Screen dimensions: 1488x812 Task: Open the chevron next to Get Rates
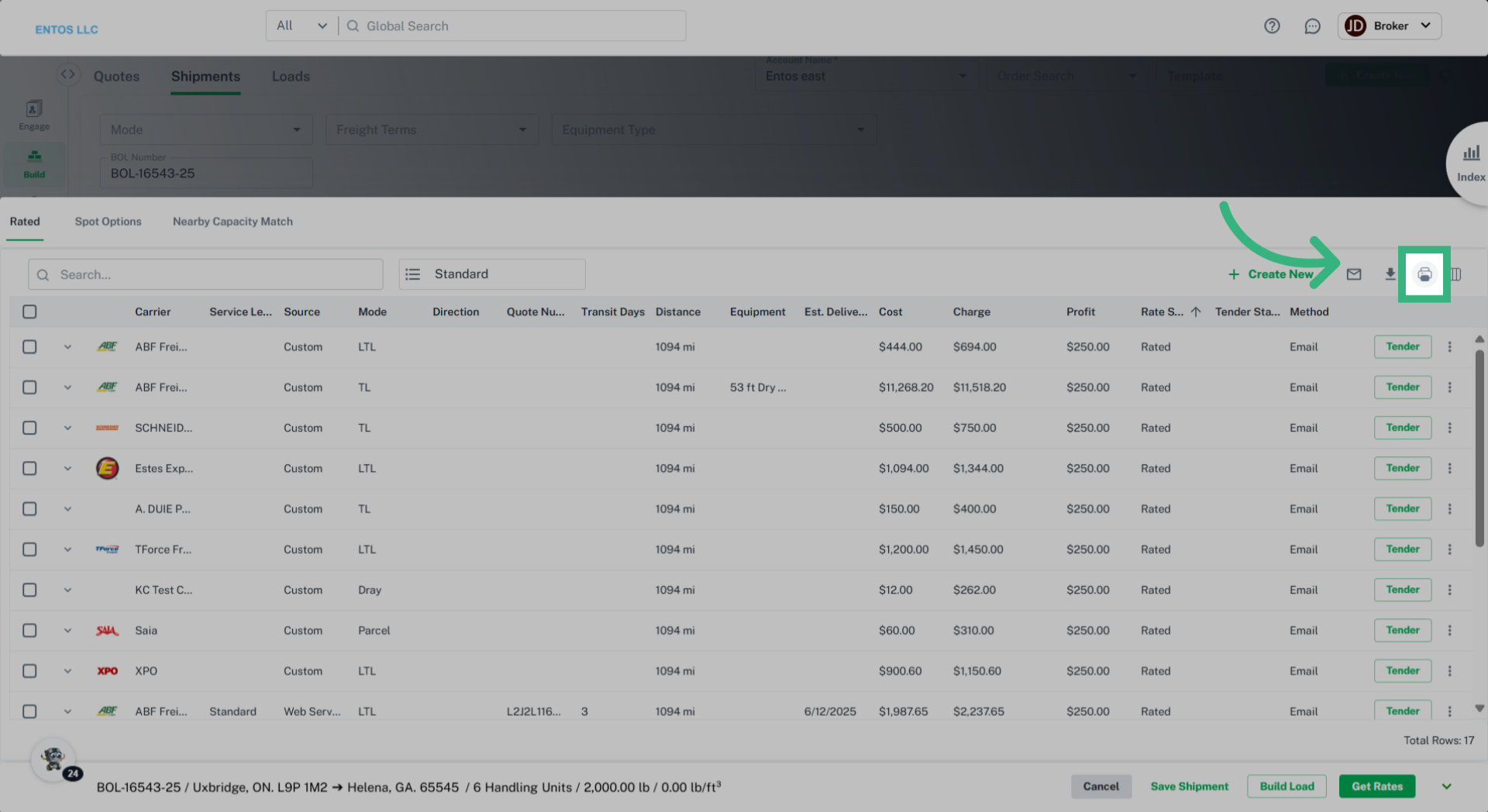coord(1446,786)
